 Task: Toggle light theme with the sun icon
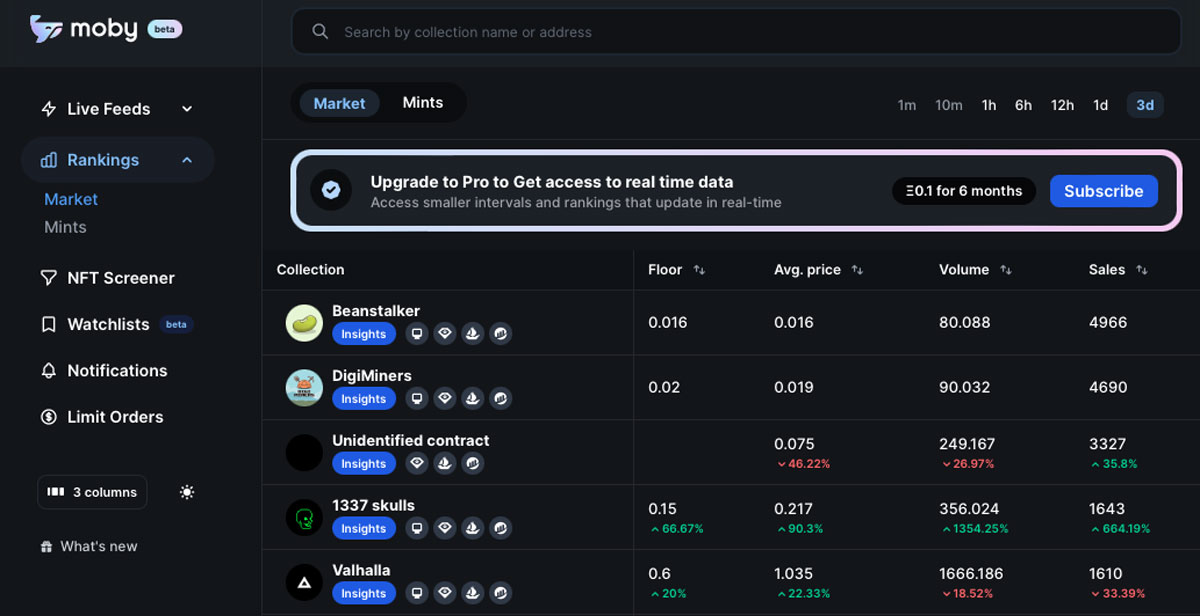pos(187,492)
